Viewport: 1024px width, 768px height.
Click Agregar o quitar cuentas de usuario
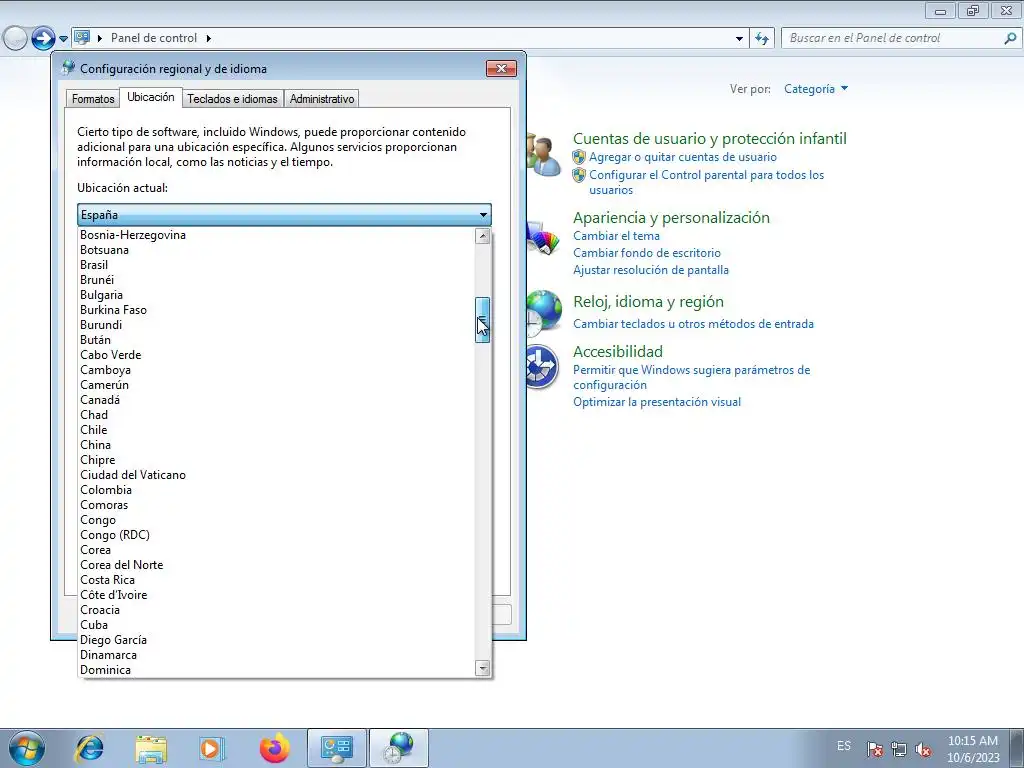coord(682,157)
